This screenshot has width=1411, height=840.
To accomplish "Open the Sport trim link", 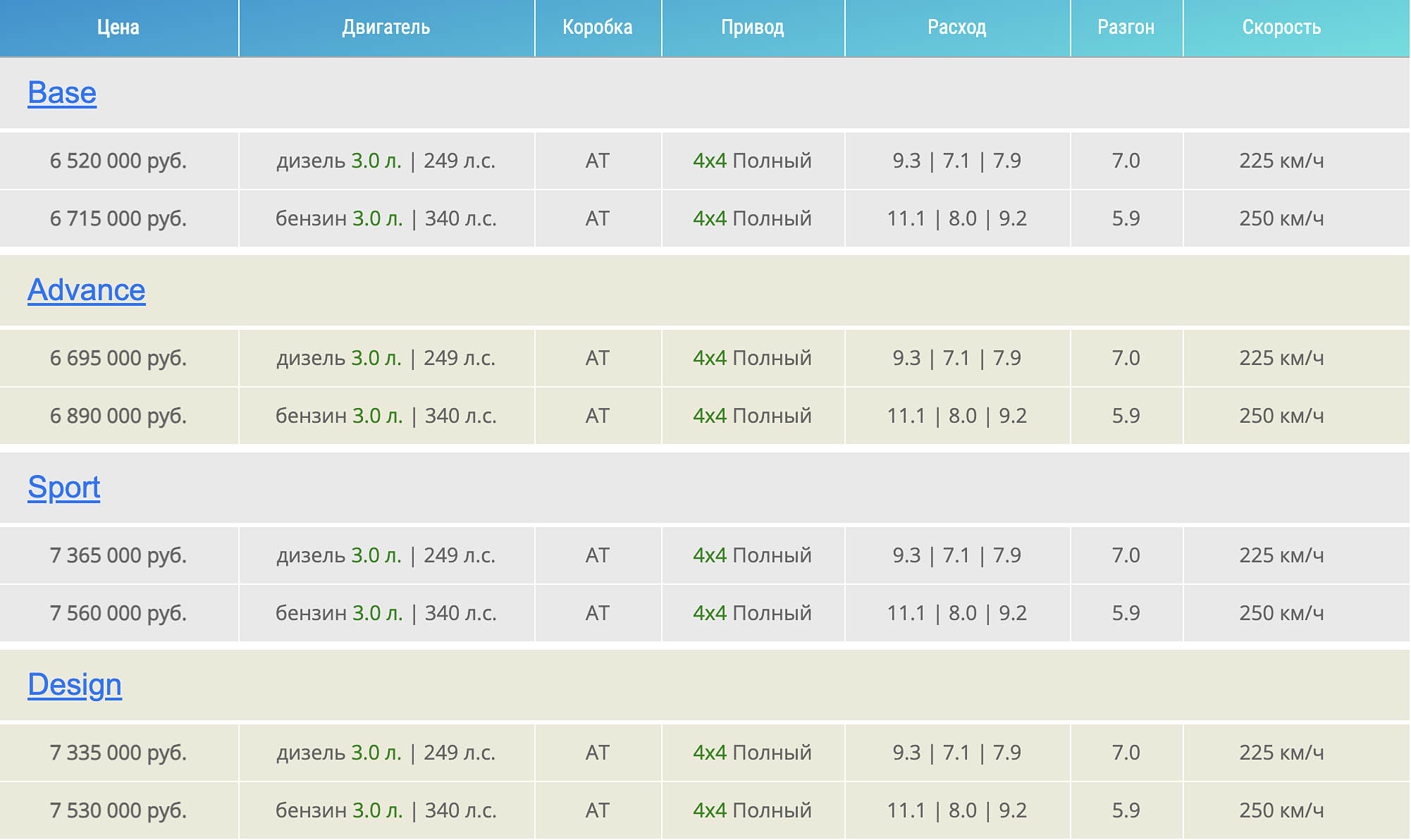I will (x=63, y=488).
